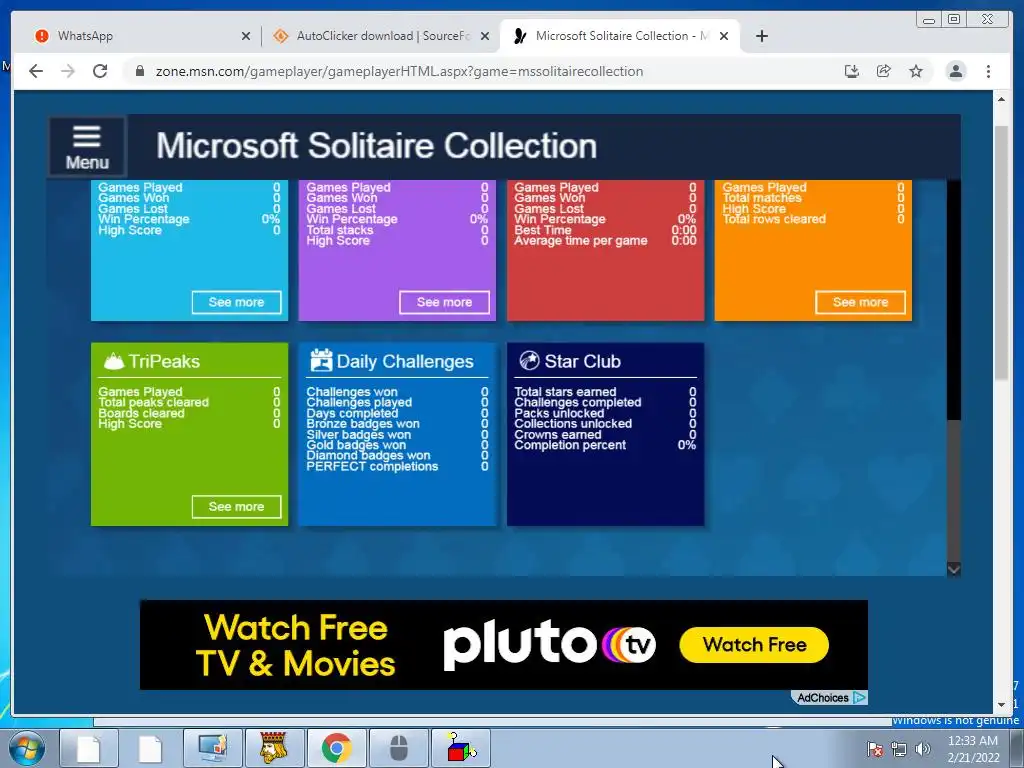The height and width of the screenshot is (768, 1024).
Task: Click the browser forward arrow
Action: click(x=68, y=71)
